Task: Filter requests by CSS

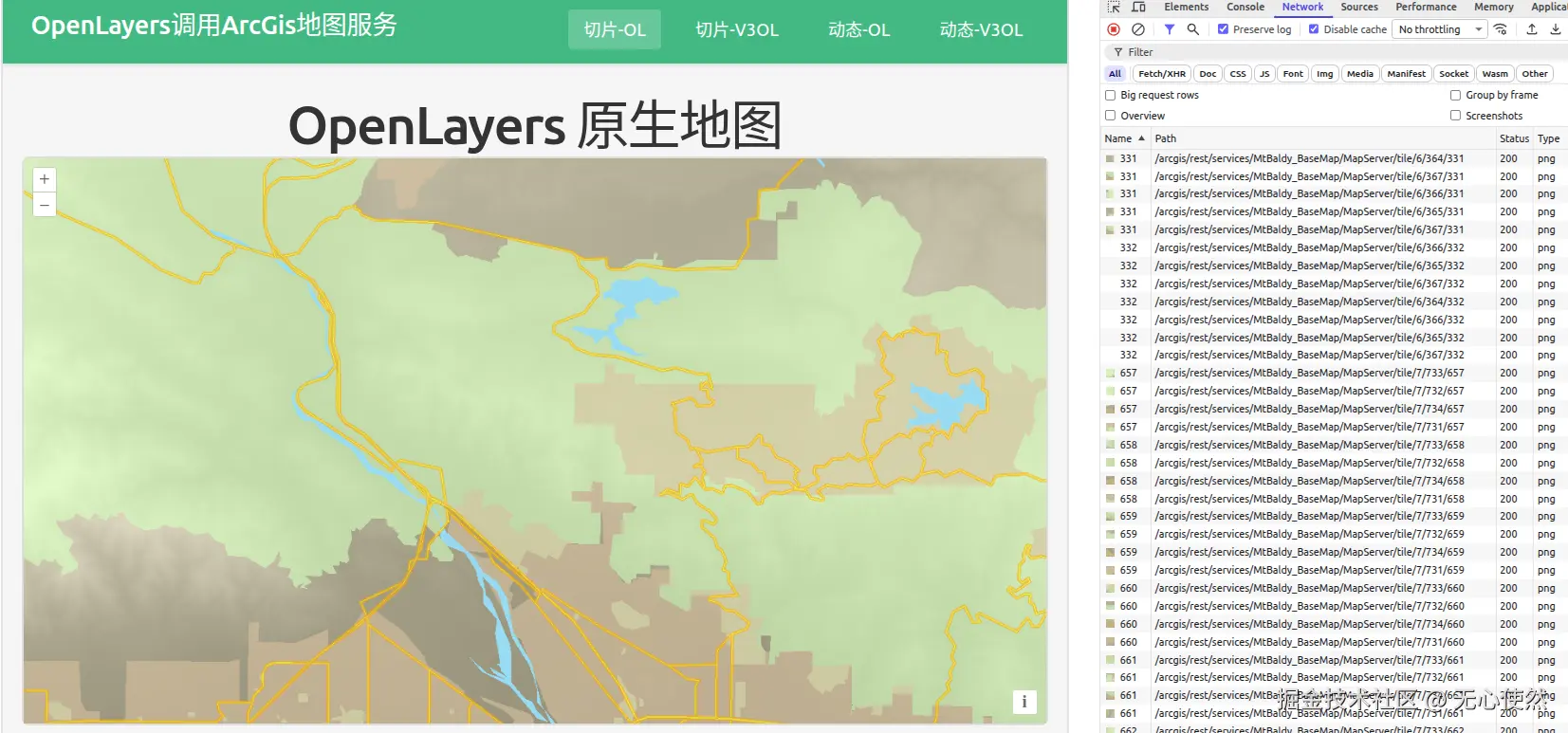Action: coord(1238,74)
